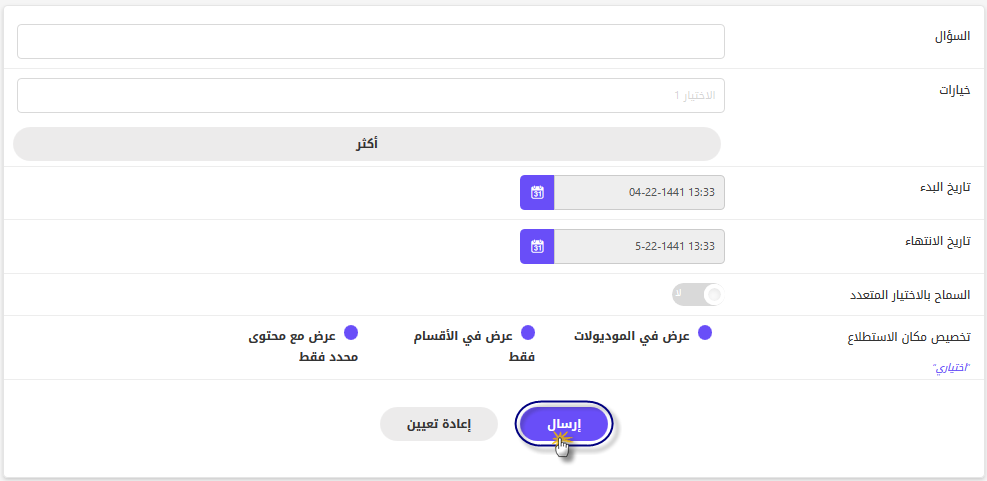Click the عرض مع محتوى محدد فقط label
Image resolution: width=987 pixels, height=481 pixels.
tap(303, 346)
